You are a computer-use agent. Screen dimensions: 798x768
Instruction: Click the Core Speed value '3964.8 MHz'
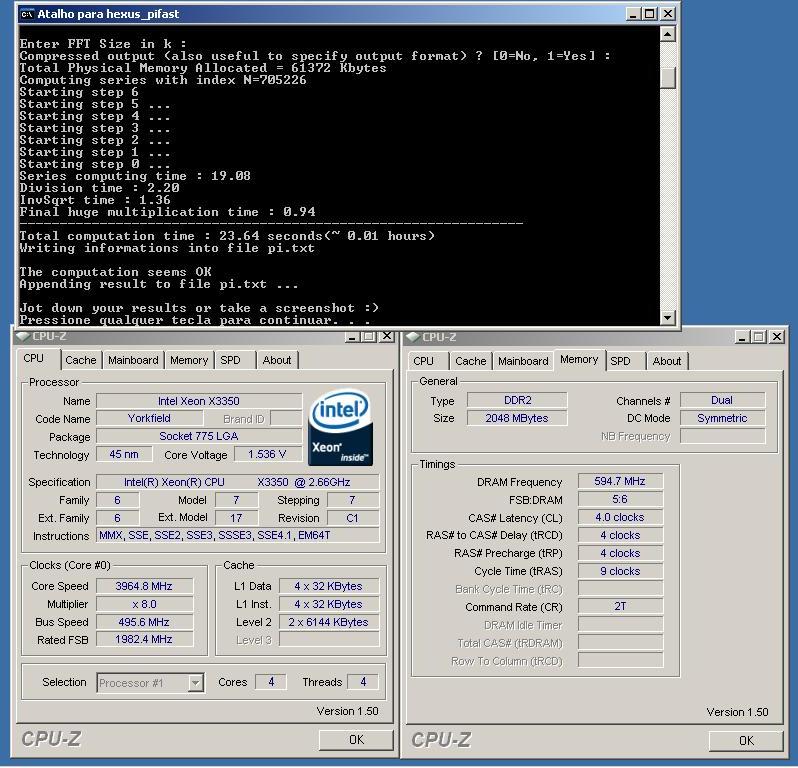144,586
